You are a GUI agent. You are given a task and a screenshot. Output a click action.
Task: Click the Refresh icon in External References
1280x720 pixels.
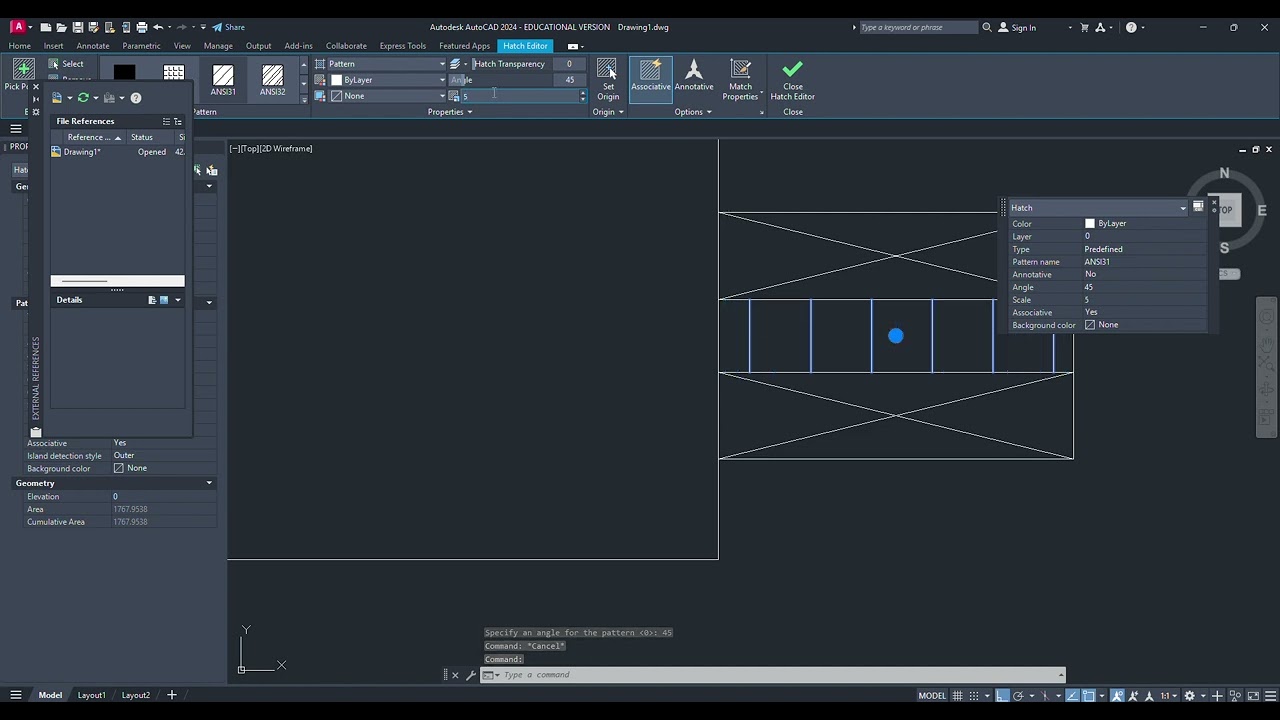pos(83,98)
